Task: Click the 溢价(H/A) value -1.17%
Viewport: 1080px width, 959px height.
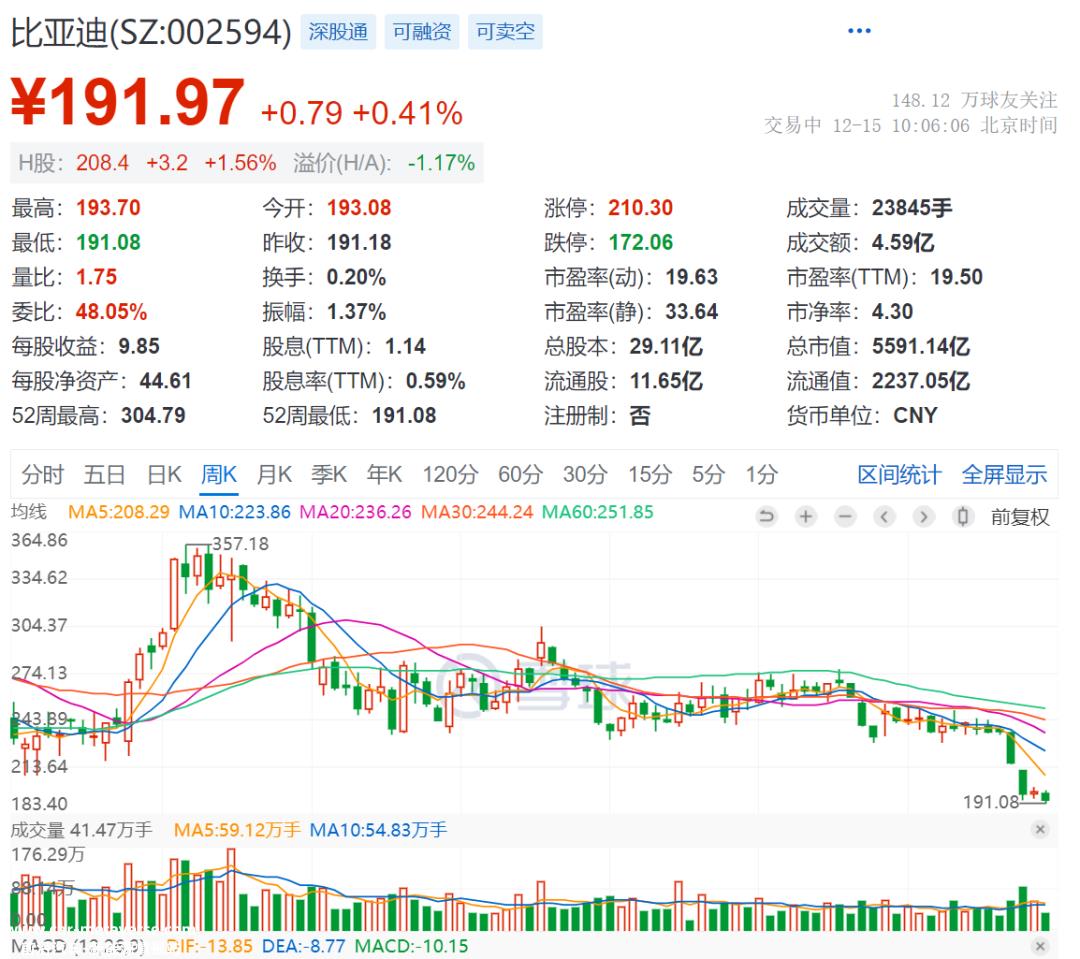Action: click(x=442, y=163)
